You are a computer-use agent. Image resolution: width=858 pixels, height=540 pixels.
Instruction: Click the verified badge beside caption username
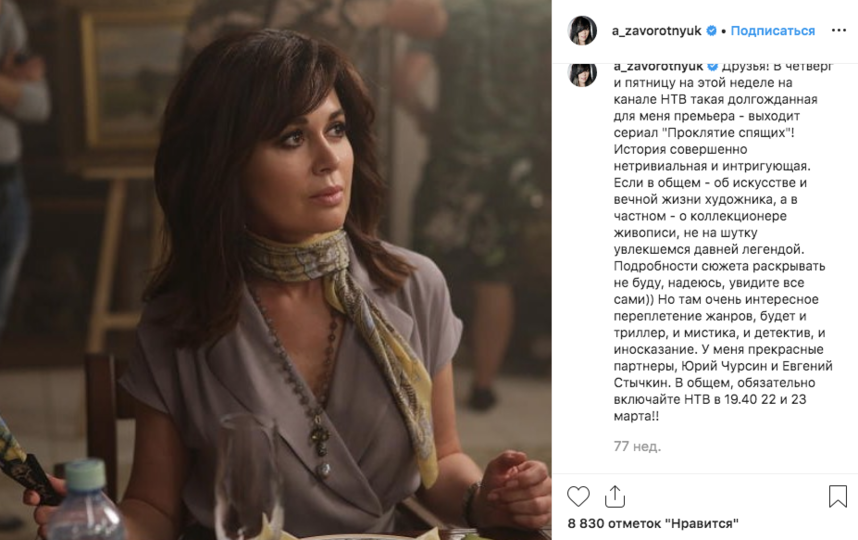(712, 66)
